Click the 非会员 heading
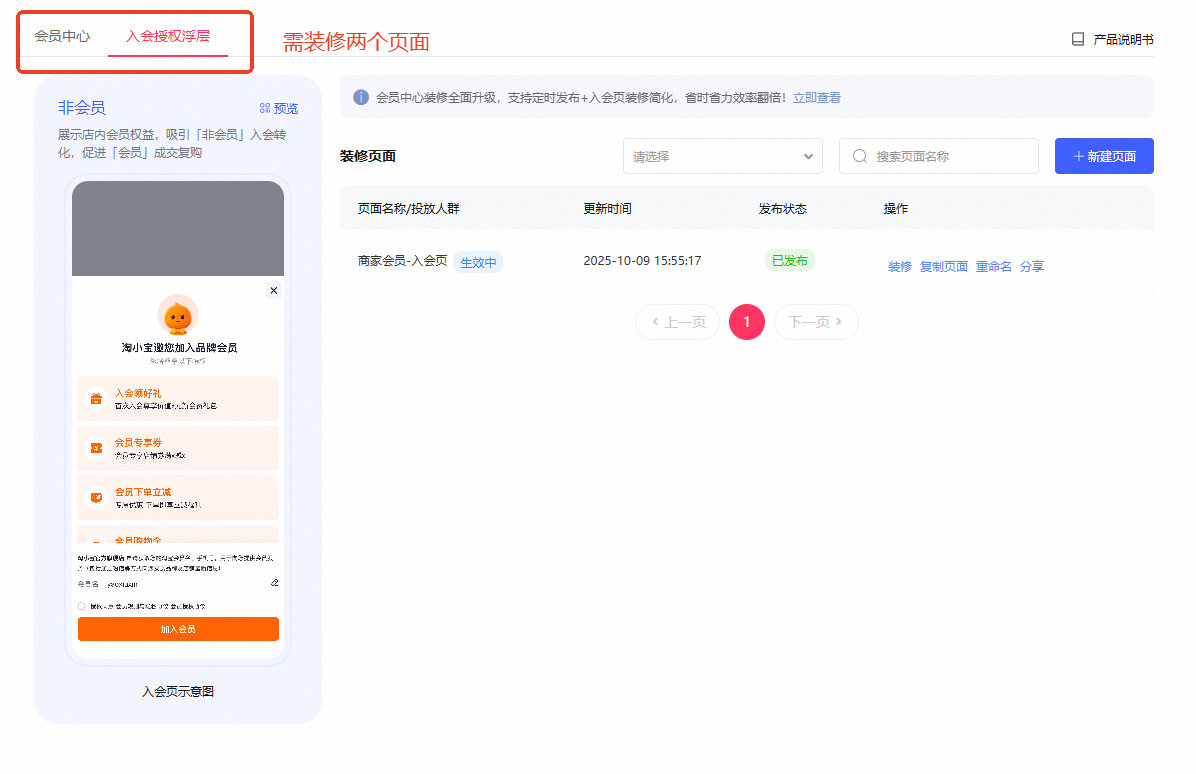Viewport: 1196px width, 774px height. [x=82, y=108]
